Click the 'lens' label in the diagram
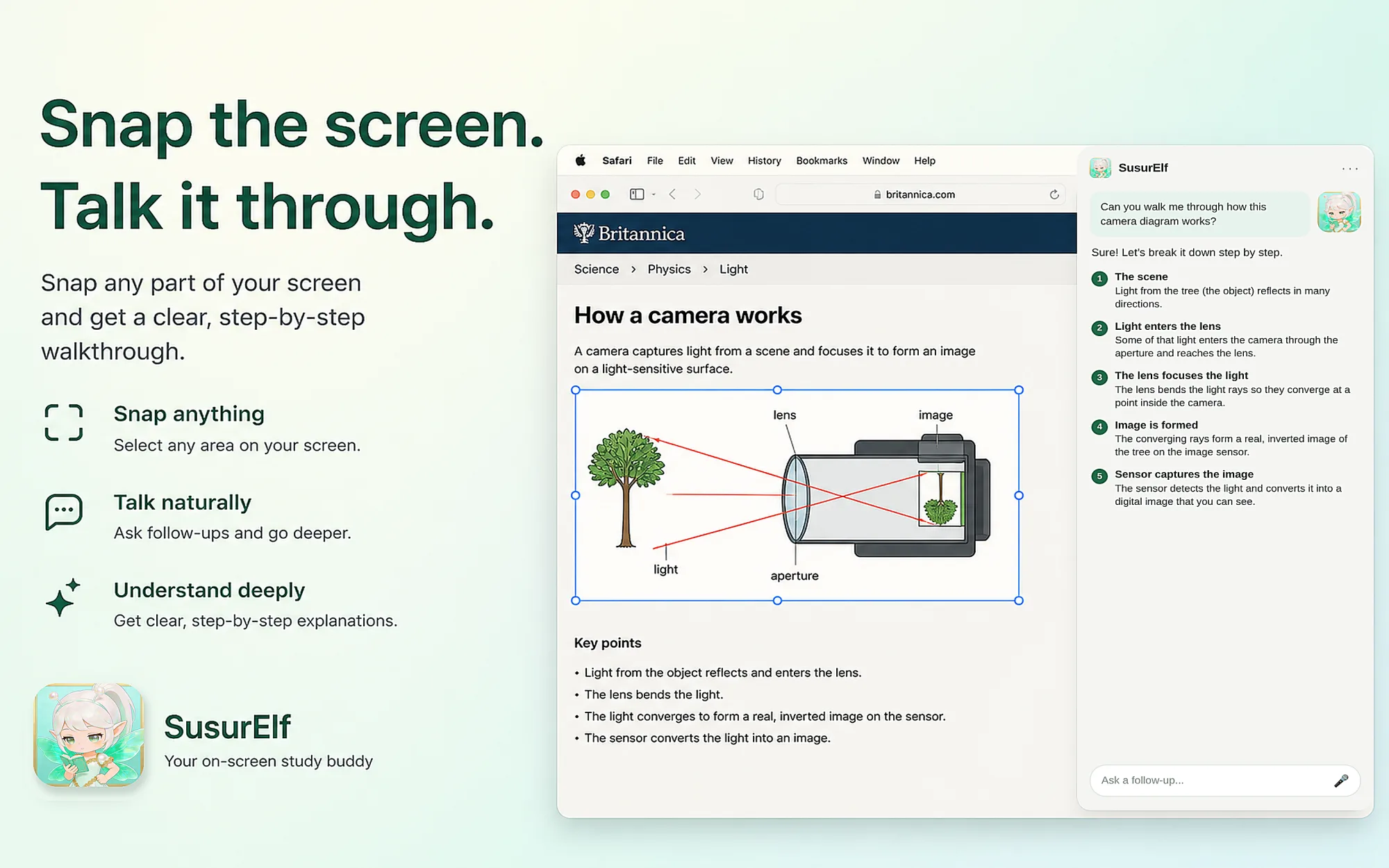The height and width of the screenshot is (868, 1389). pyautogui.click(x=785, y=415)
